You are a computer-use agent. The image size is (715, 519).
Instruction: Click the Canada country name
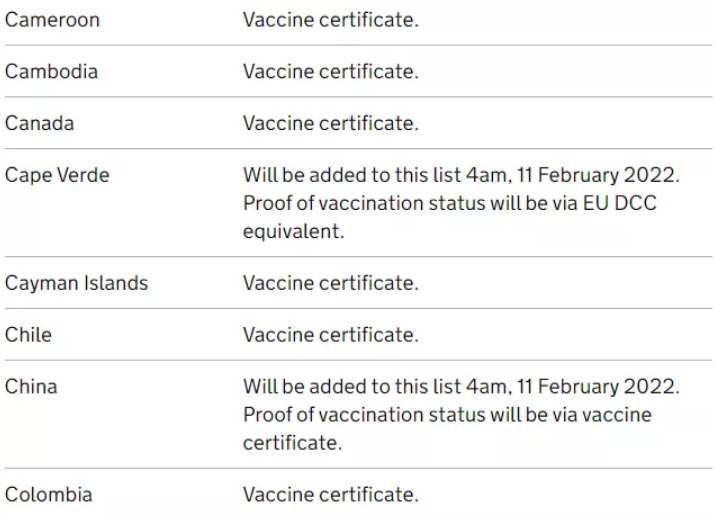[x=39, y=123]
